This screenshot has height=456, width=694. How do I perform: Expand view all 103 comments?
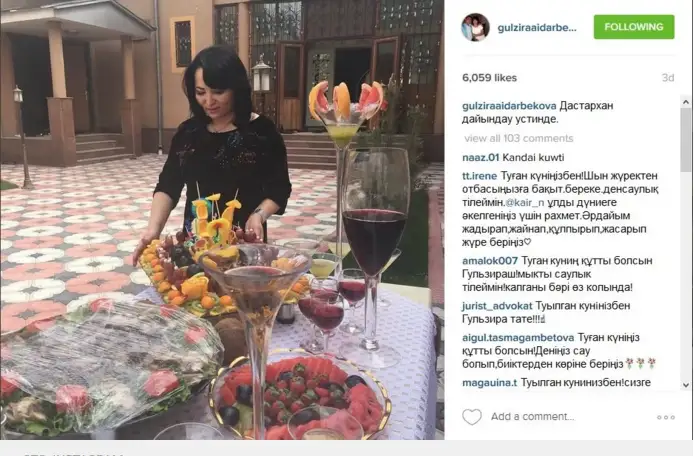(519, 139)
